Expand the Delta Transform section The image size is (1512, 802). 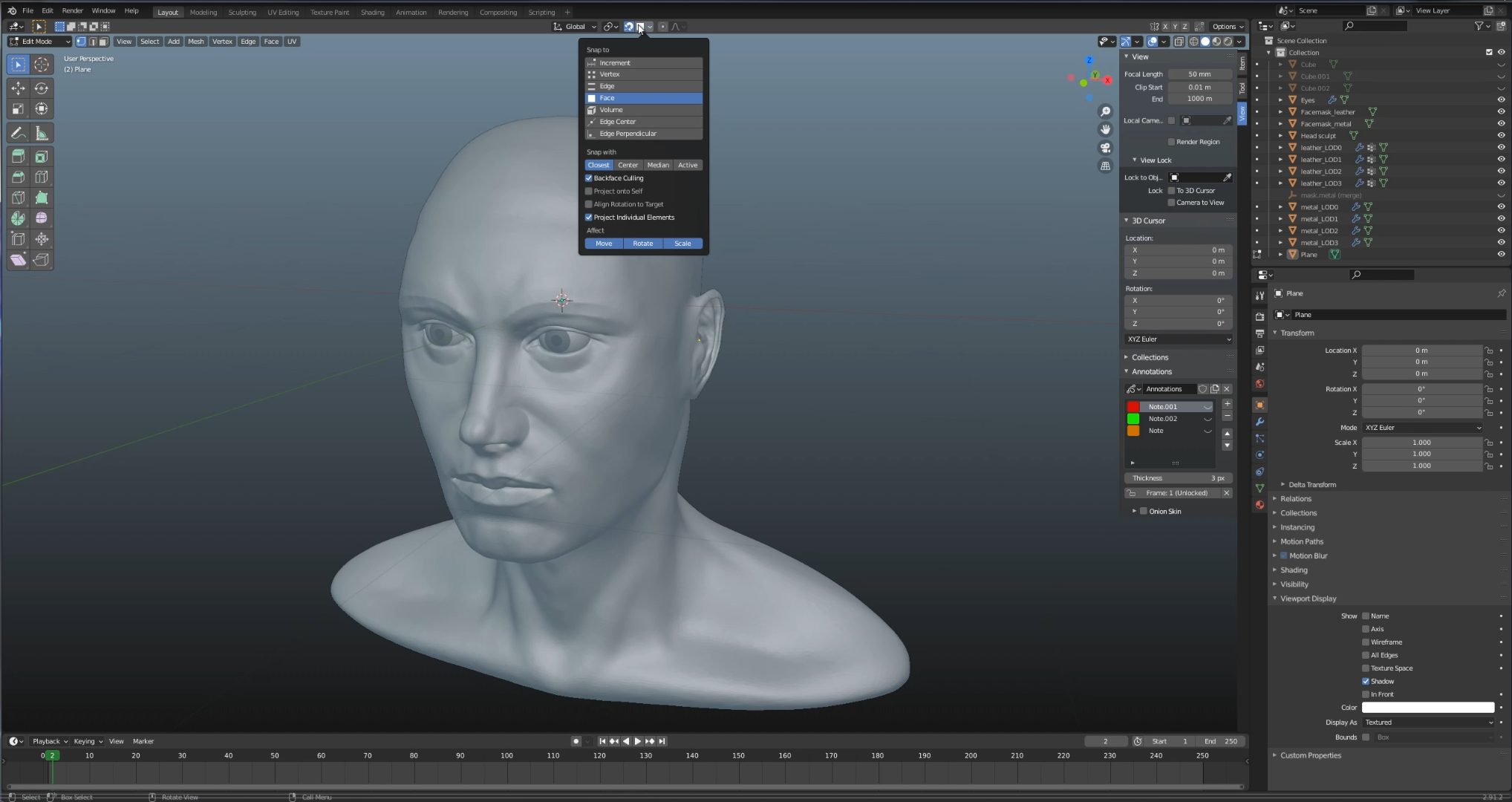point(1311,485)
